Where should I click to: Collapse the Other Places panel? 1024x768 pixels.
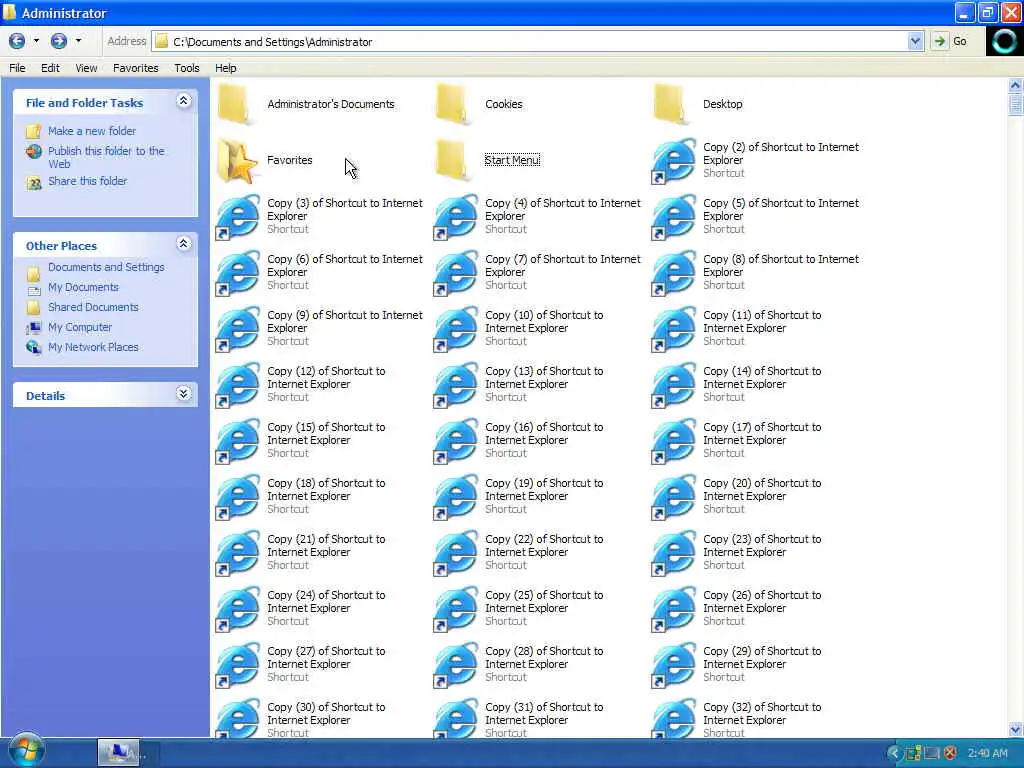point(184,244)
